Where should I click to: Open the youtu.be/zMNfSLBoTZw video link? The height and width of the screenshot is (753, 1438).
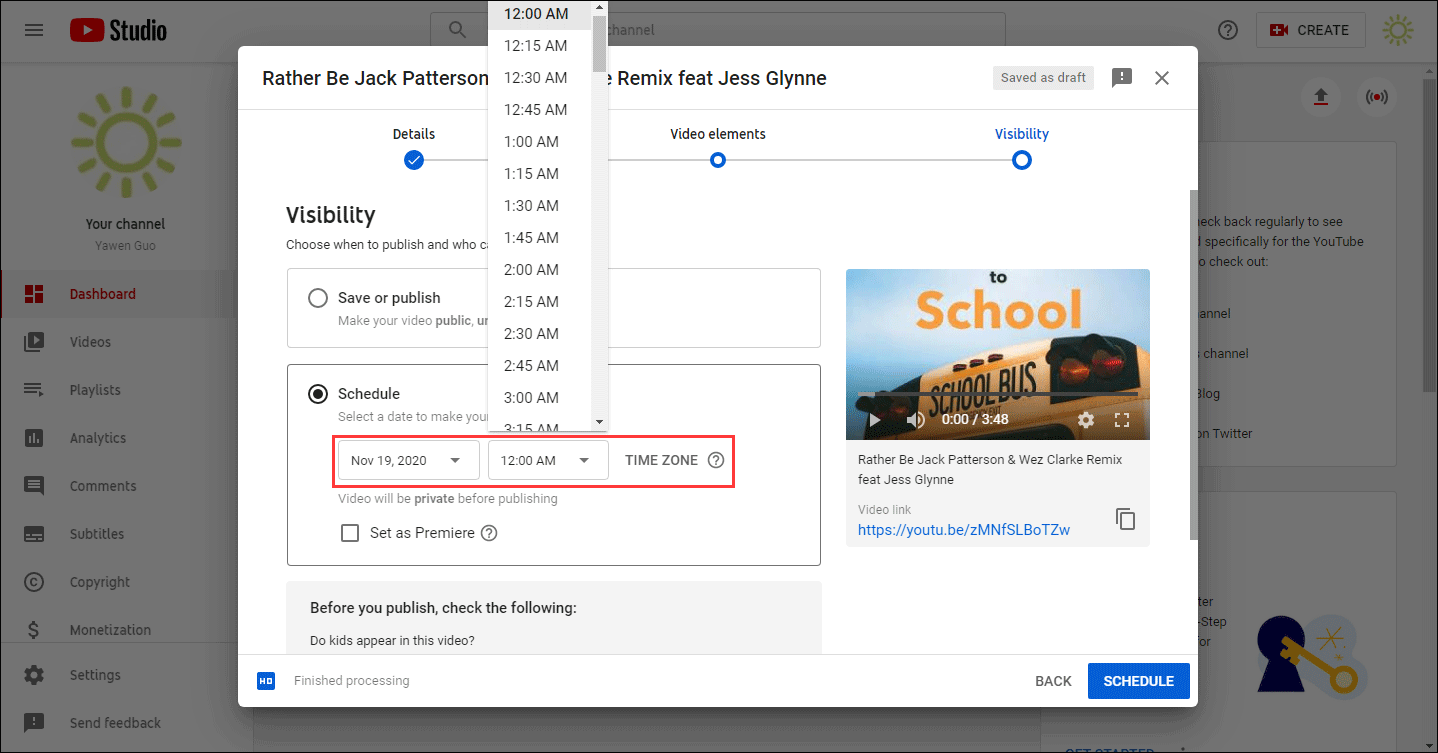964,530
